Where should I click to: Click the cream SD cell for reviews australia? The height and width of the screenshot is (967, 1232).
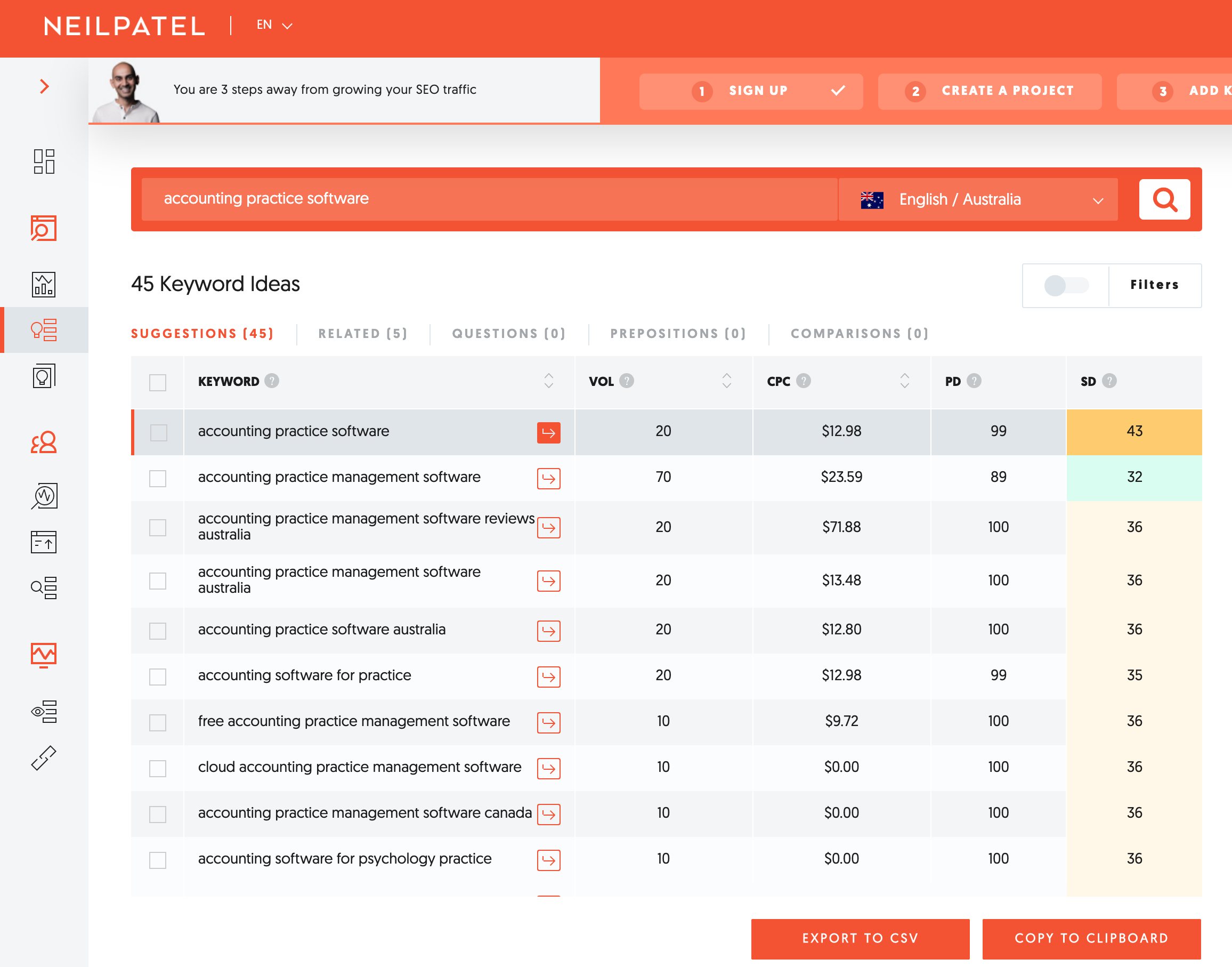pyautogui.click(x=1134, y=528)
